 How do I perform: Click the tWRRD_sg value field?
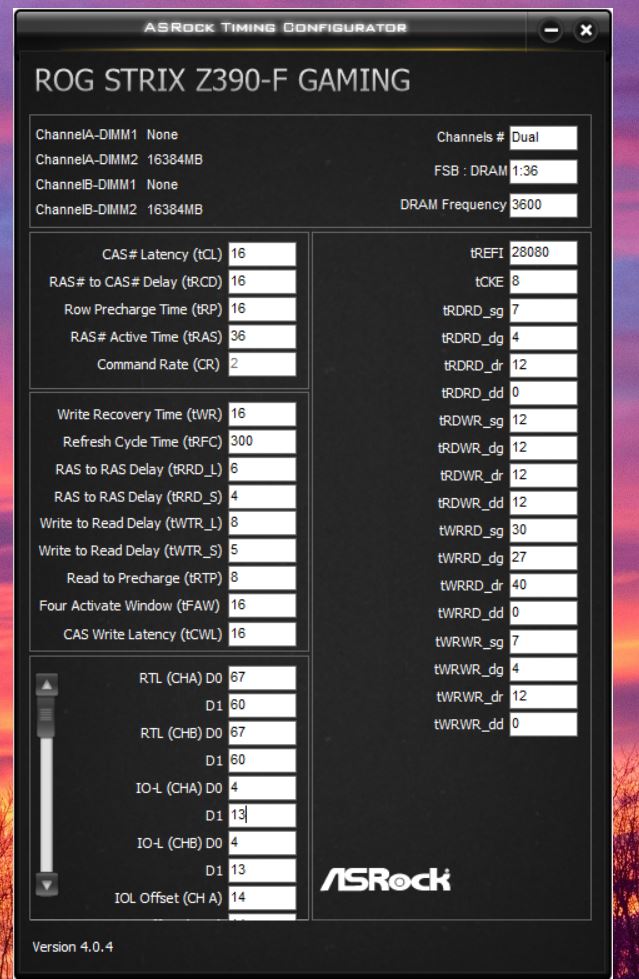pos(543,530)
